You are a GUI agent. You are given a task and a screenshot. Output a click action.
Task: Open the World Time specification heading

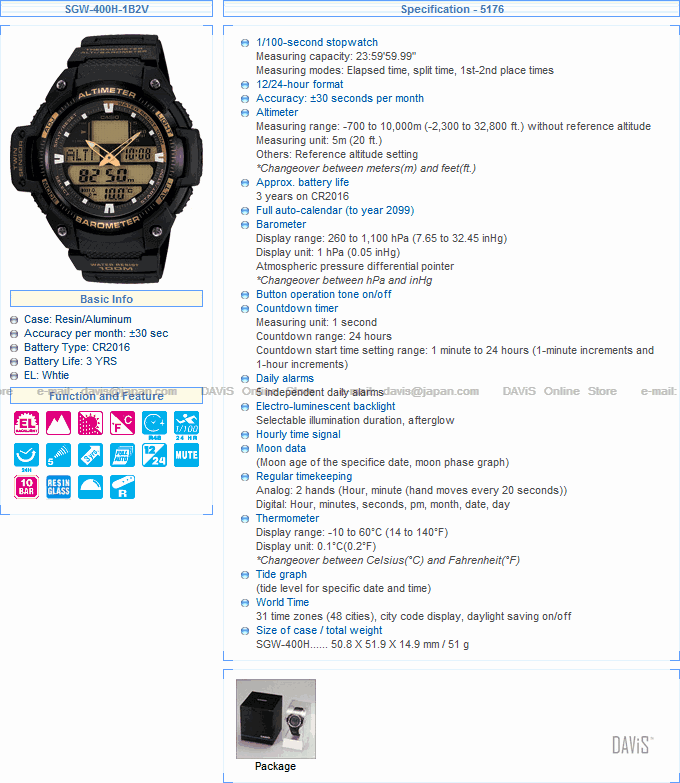pos(283,602)
